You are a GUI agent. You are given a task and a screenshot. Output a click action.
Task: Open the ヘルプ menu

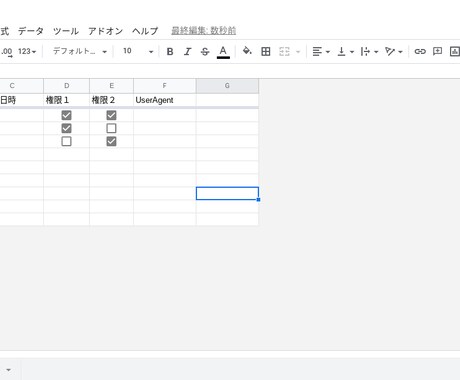click(145, 31)
